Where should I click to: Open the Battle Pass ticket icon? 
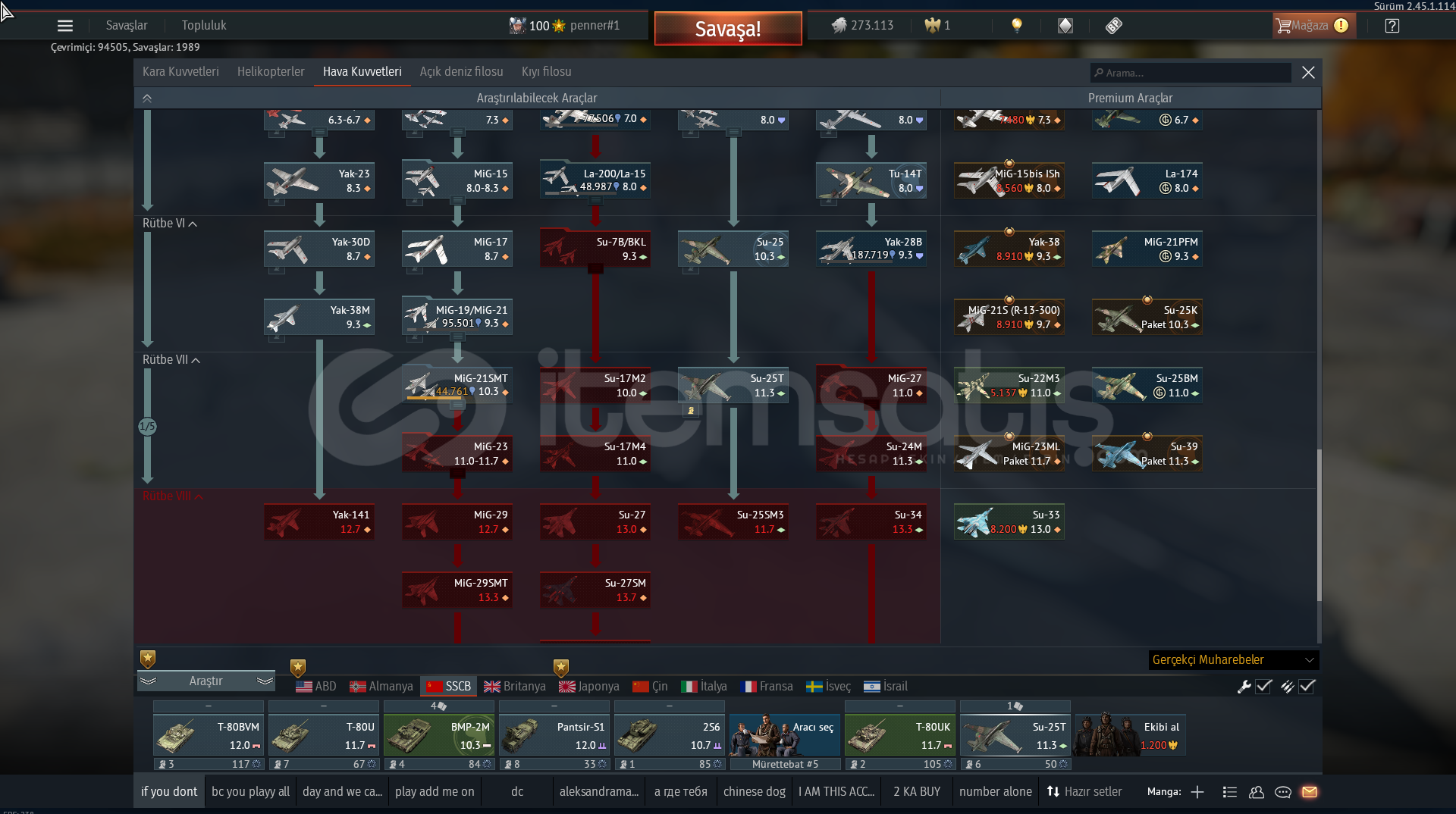1113,26
